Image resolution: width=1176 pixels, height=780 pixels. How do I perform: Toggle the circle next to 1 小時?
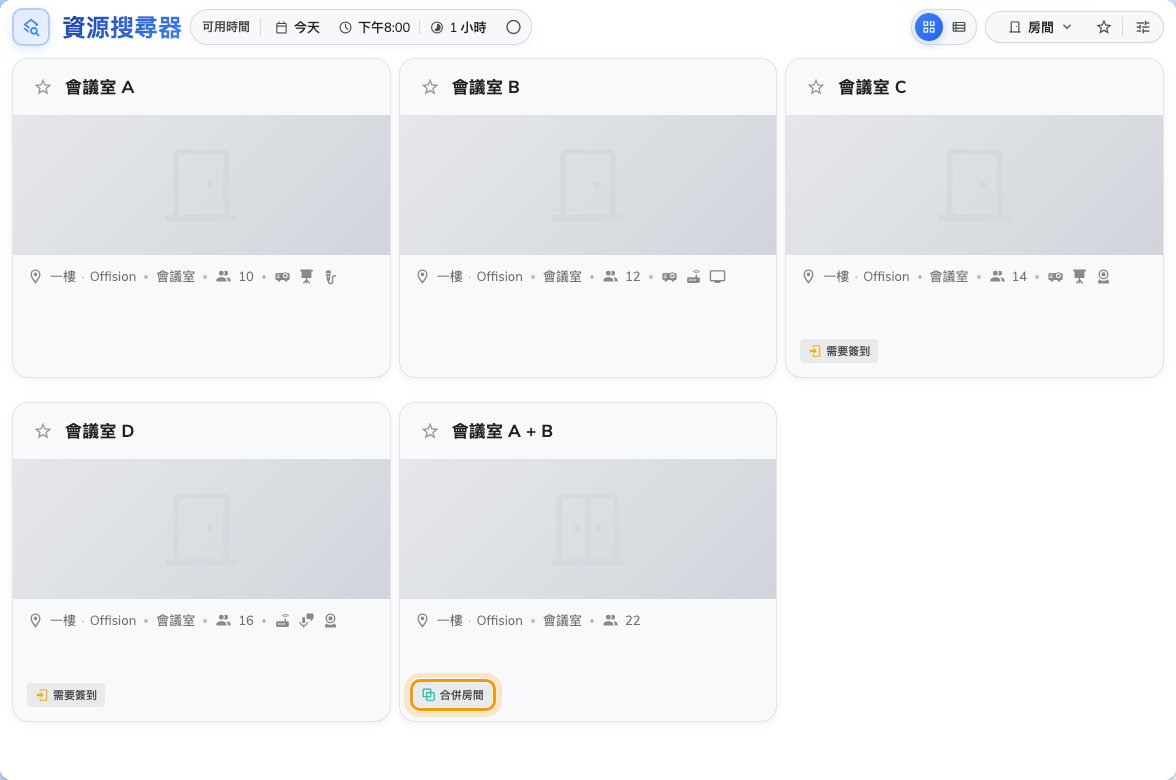(513, 28)
